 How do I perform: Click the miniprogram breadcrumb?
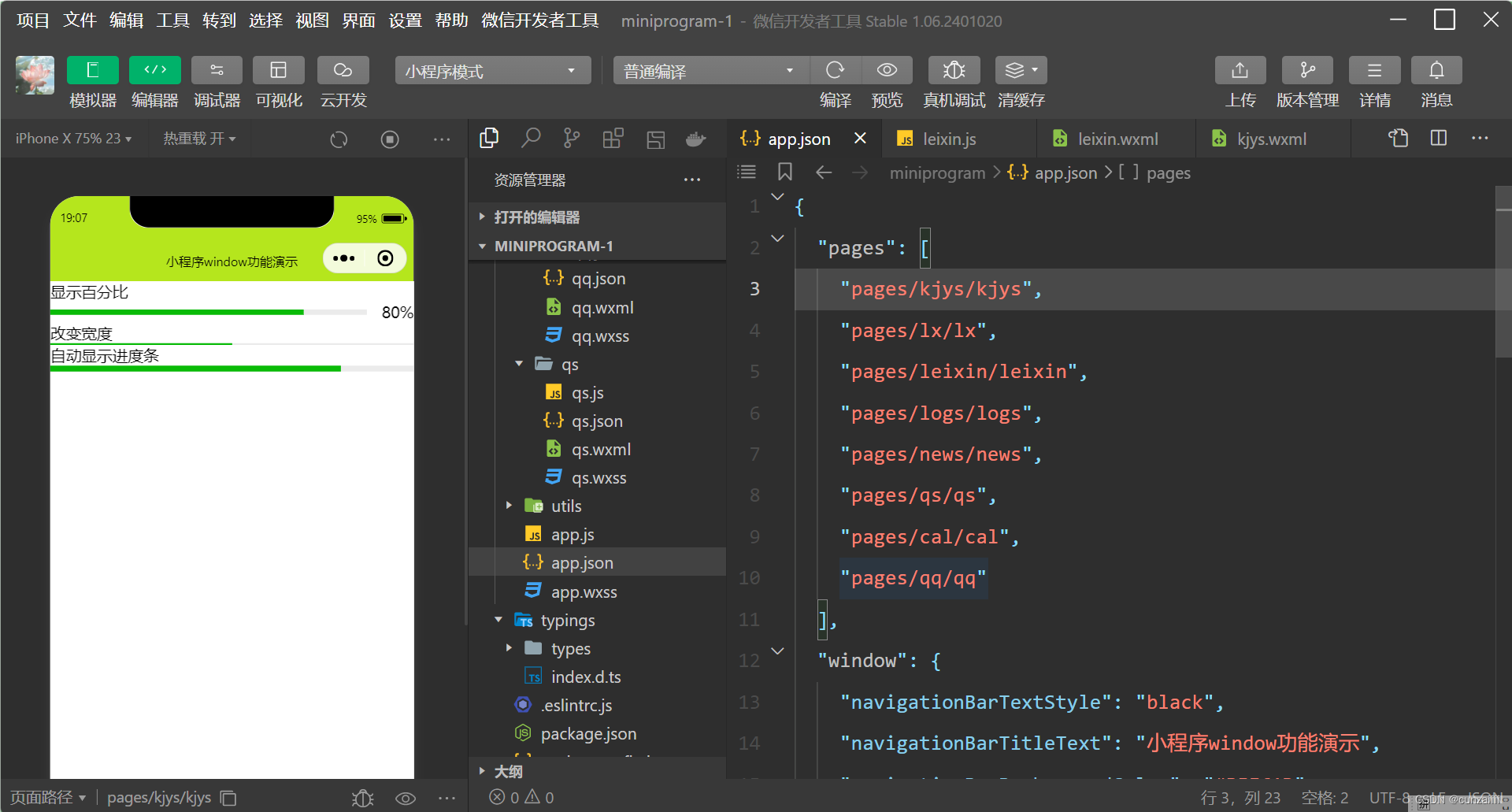[937, 173]
